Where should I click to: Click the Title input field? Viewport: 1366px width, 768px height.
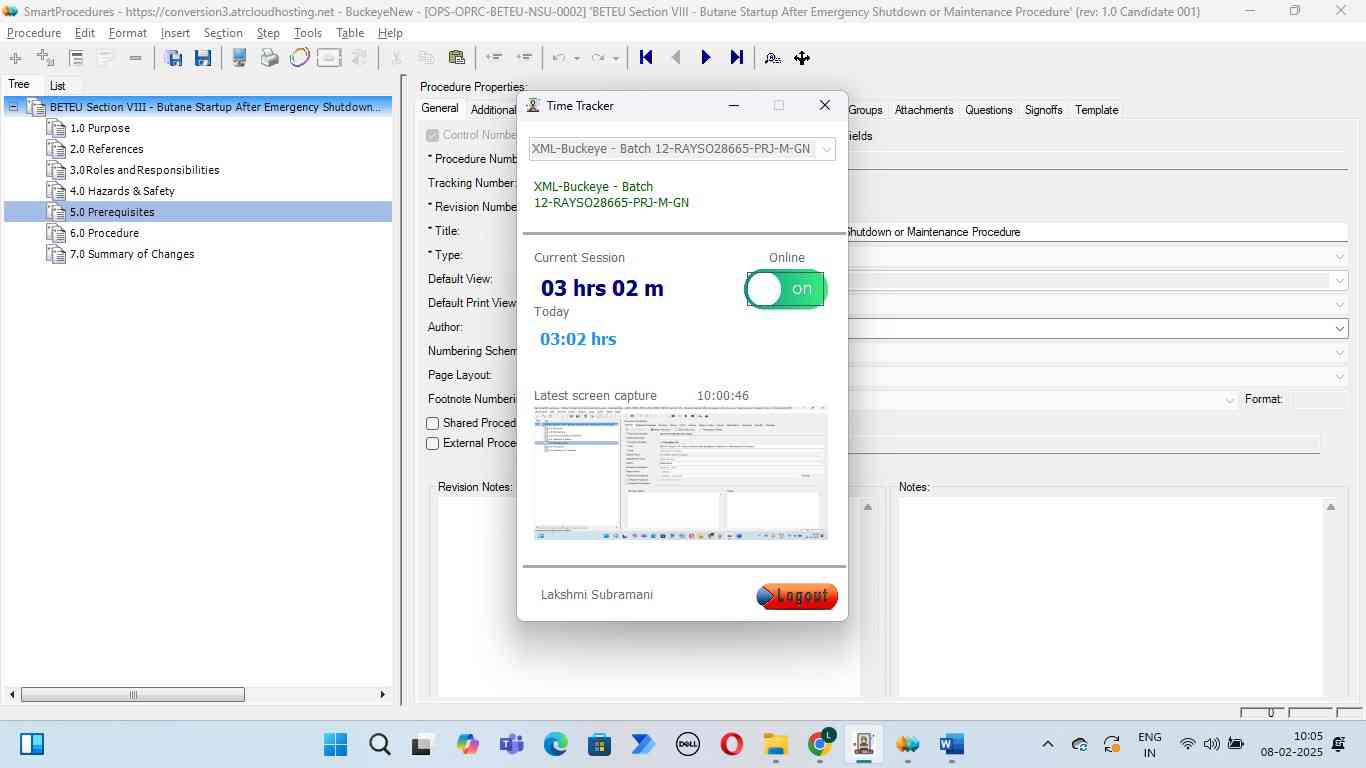pyautogui.click(x=1097, y=232)
